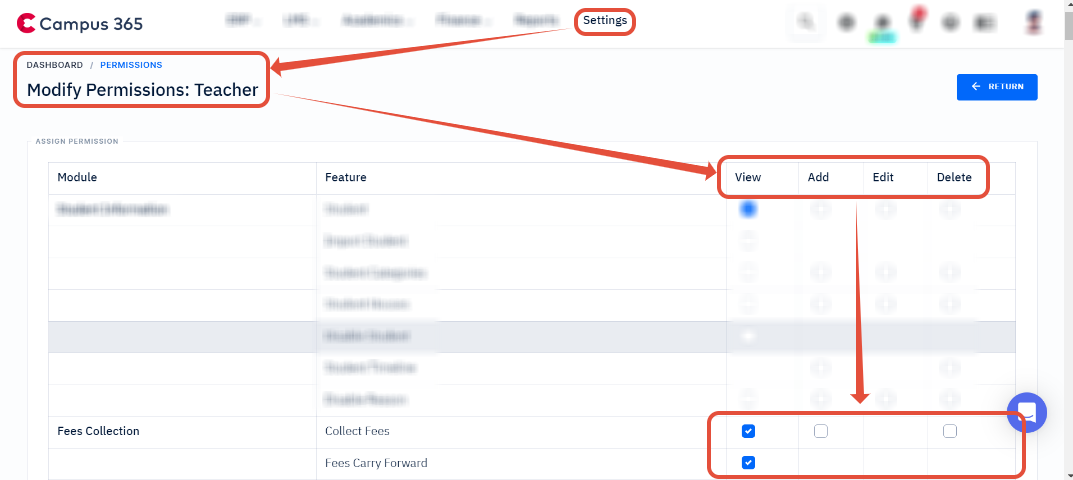Open notifications bell with red badge

click(x=915, y=21)
